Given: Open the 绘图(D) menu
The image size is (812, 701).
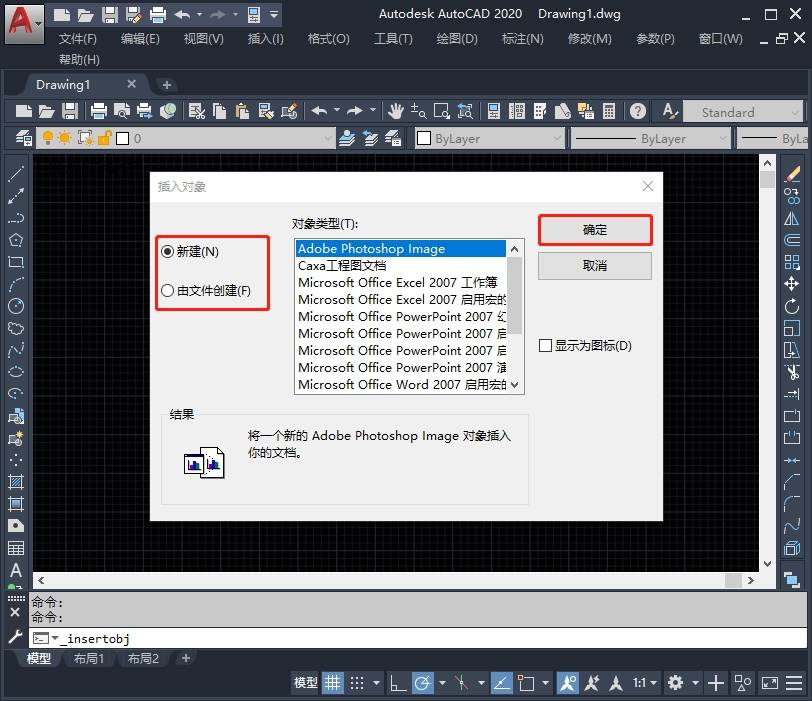Looking at the screenshot, I should [x=457, y=39].
